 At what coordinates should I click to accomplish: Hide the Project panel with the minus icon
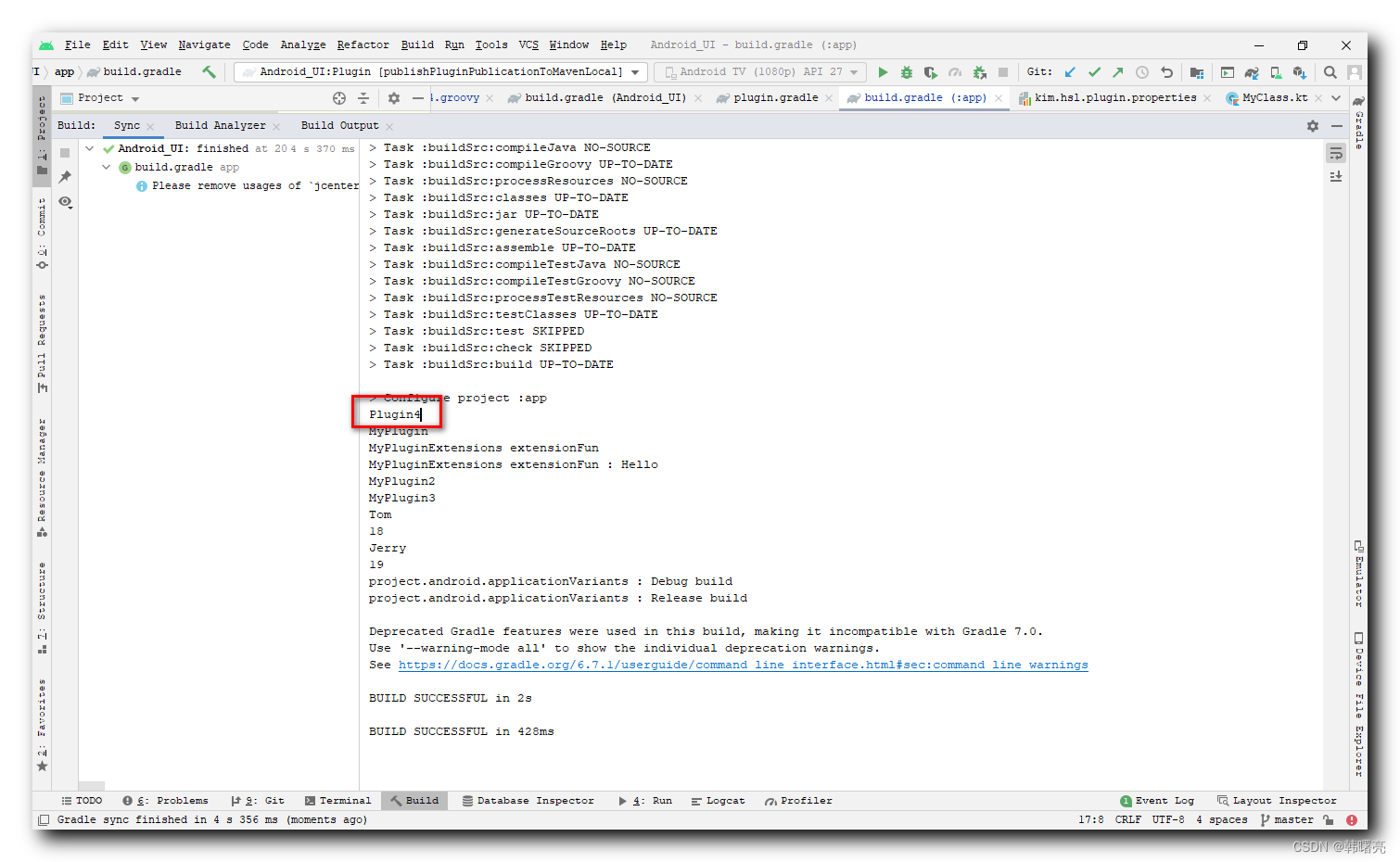[x=418, y=98]
